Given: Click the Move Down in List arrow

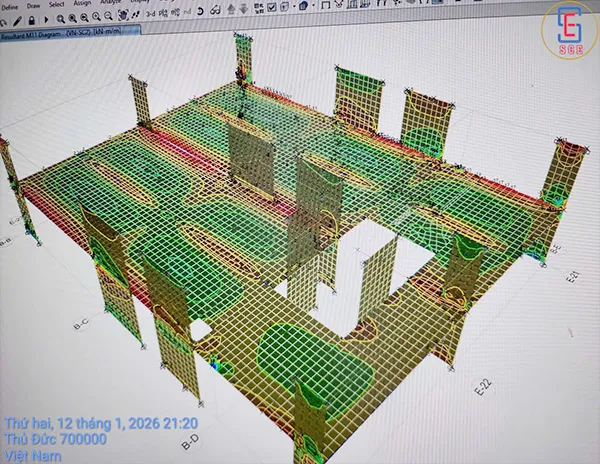Looking at the screenshot, I should 244,9.
